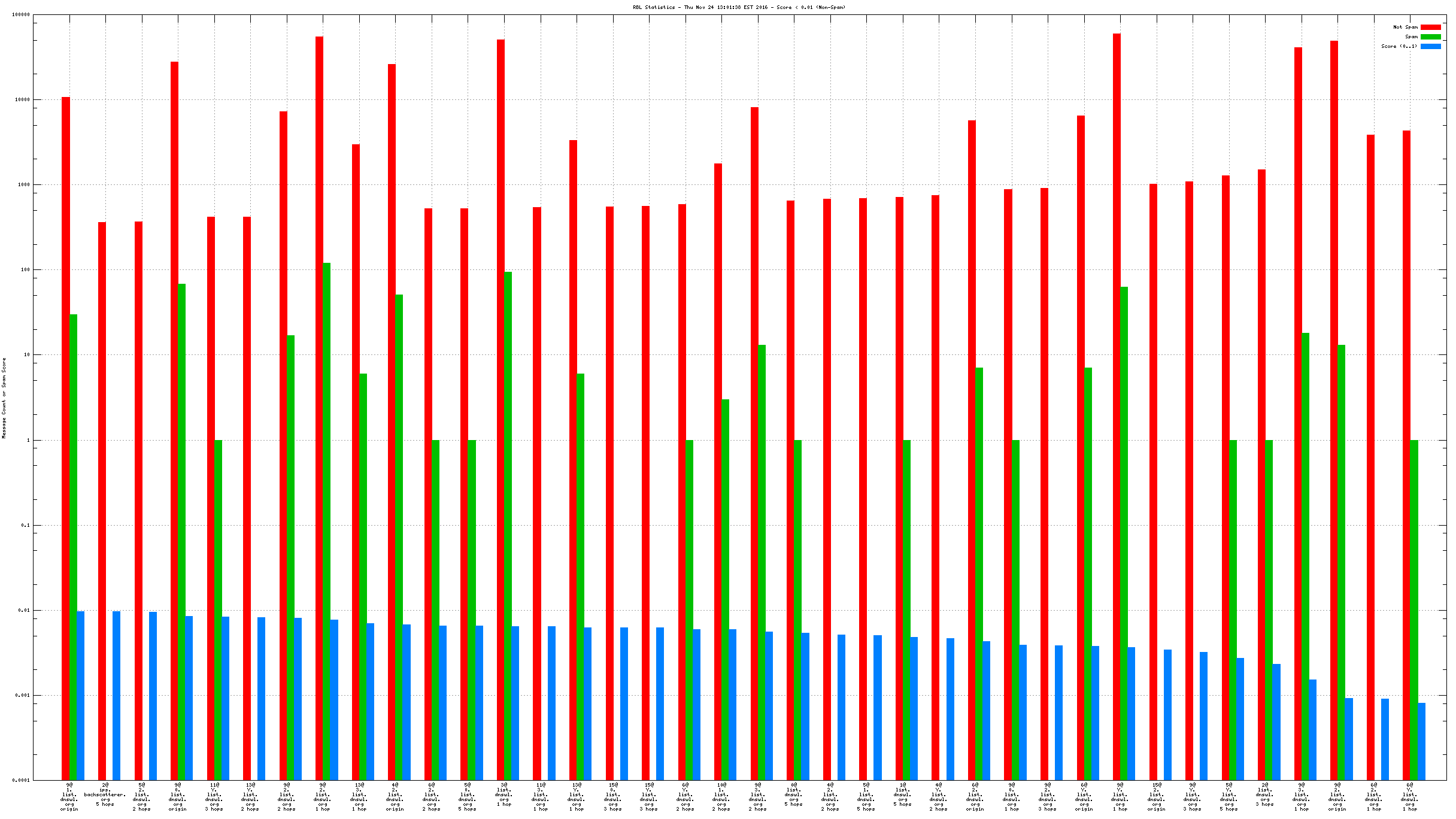Click the 2@list.dnswl.org 3 hops label
Screen dimensions: 1456x819
[1264, 794]
